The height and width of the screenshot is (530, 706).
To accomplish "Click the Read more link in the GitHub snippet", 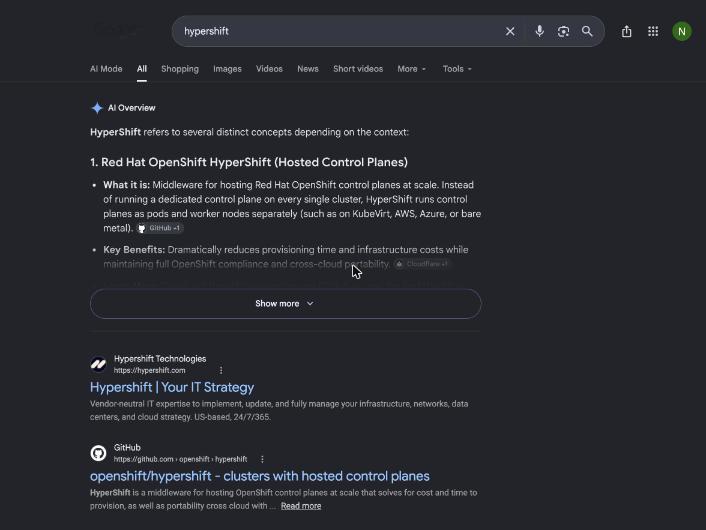I will click(301, 506).
